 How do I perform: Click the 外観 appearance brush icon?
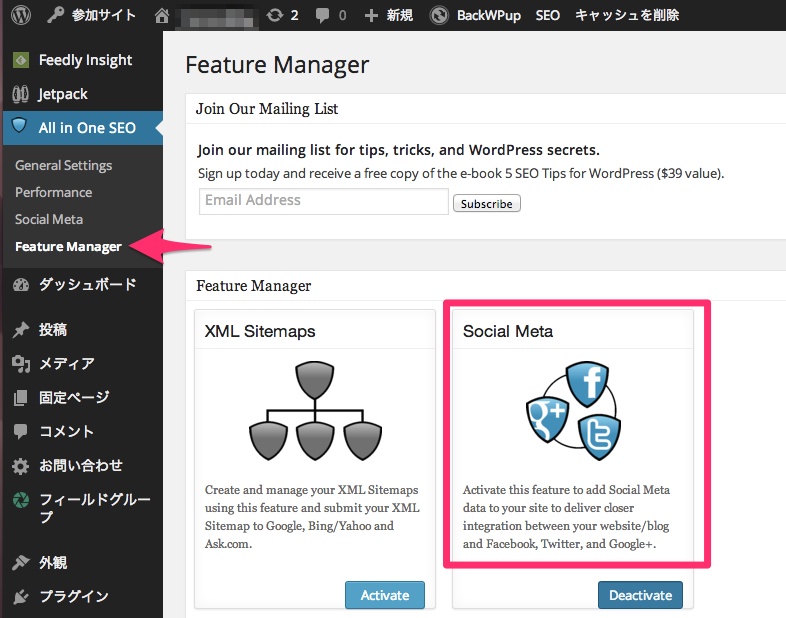[21, 563]
